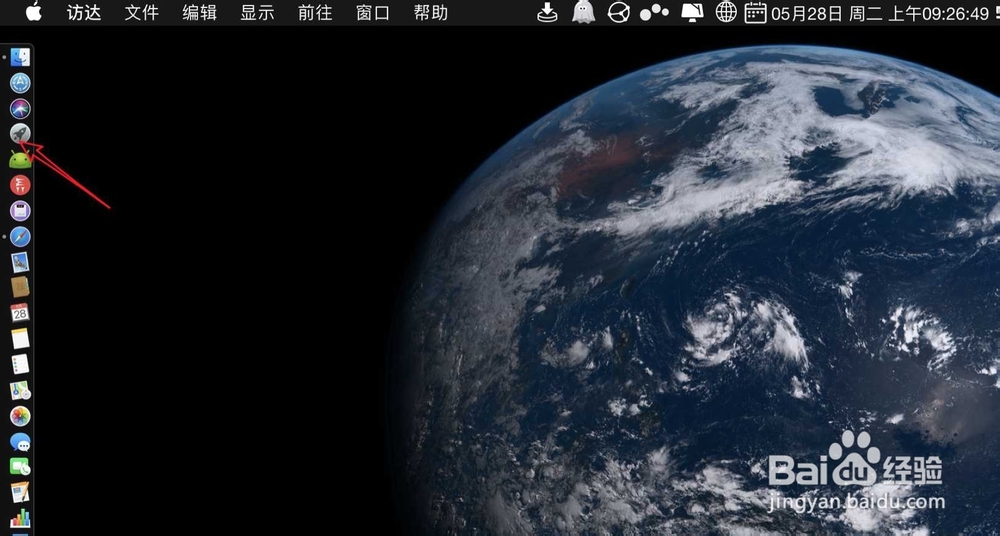Click the globe input source icon
Image resolution: width=1000 pixels, height=536 pixels.
tap(726, 12)
